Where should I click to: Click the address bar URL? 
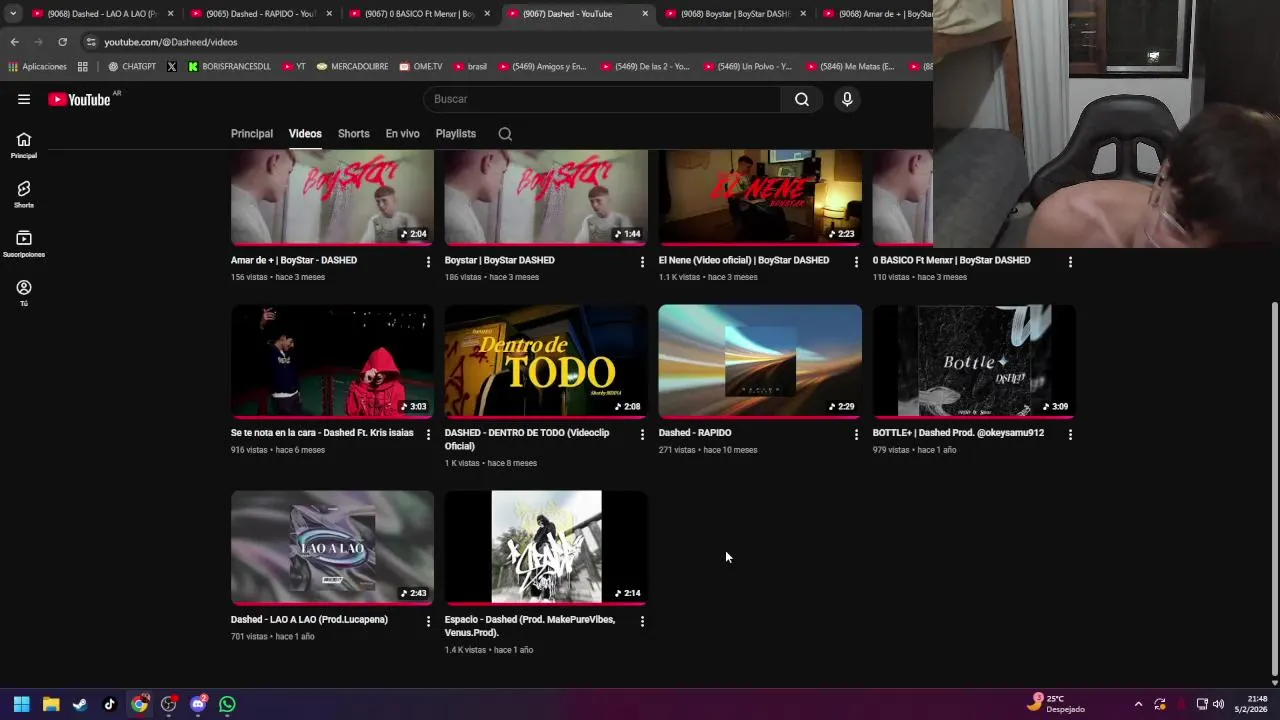171,42
